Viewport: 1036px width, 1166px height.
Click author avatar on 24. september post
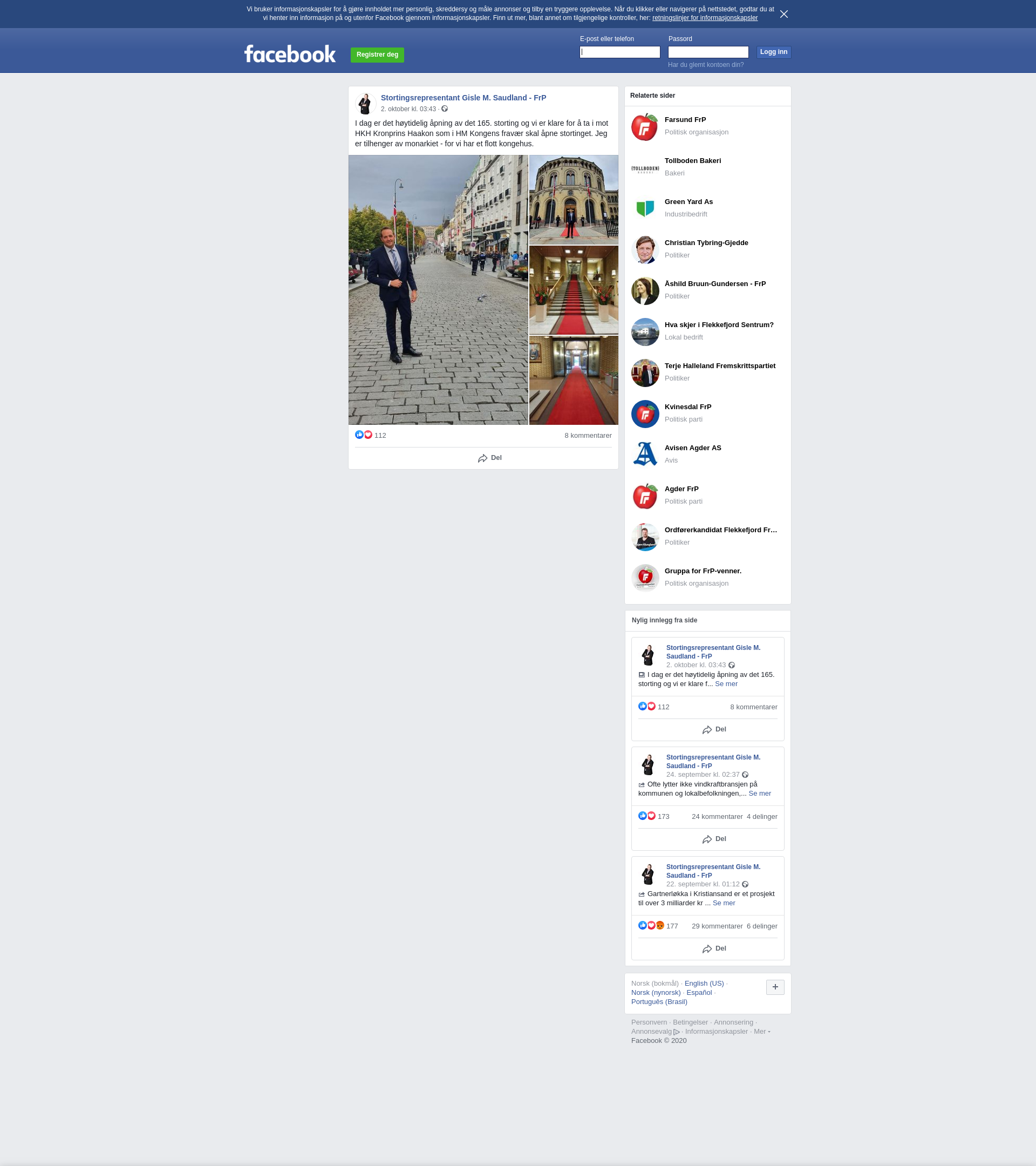click(x=649, y=765)
